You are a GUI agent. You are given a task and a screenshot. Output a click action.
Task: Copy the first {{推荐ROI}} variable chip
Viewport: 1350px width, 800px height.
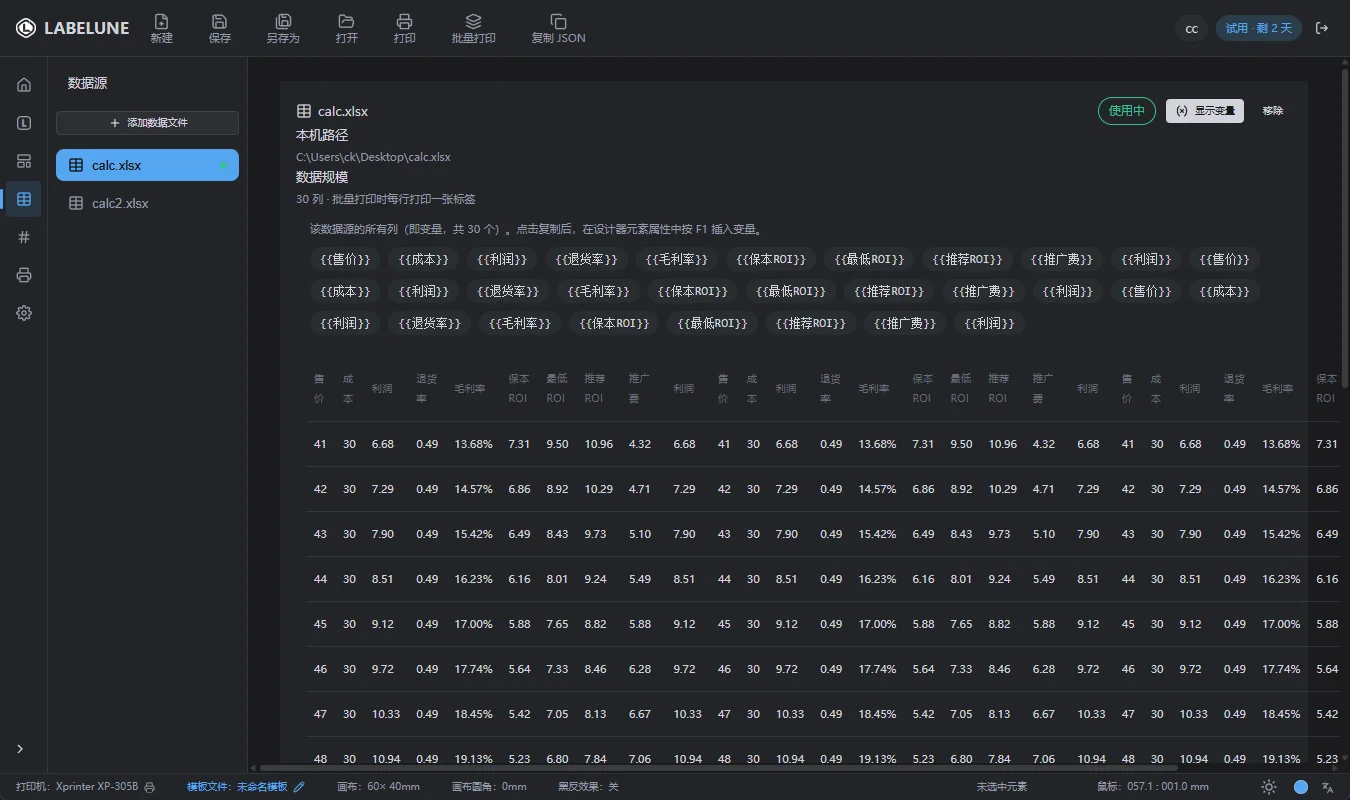(x=967, y=259)
